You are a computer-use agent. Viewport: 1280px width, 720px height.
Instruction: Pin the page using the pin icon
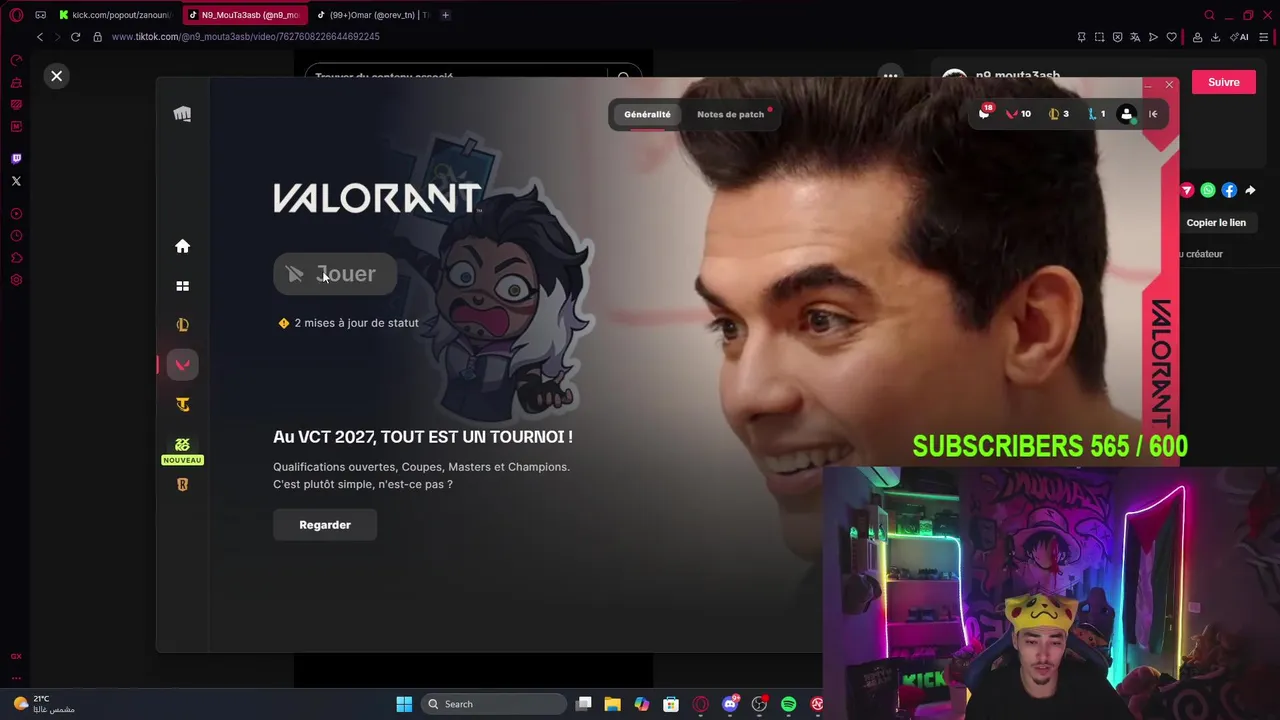pos(1081,37)
